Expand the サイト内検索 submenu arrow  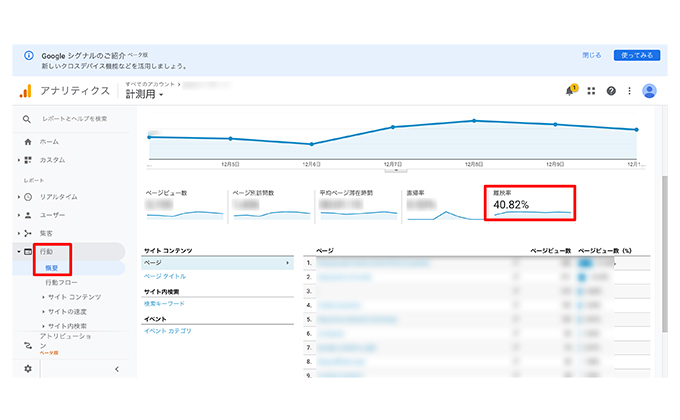point(43,326)
